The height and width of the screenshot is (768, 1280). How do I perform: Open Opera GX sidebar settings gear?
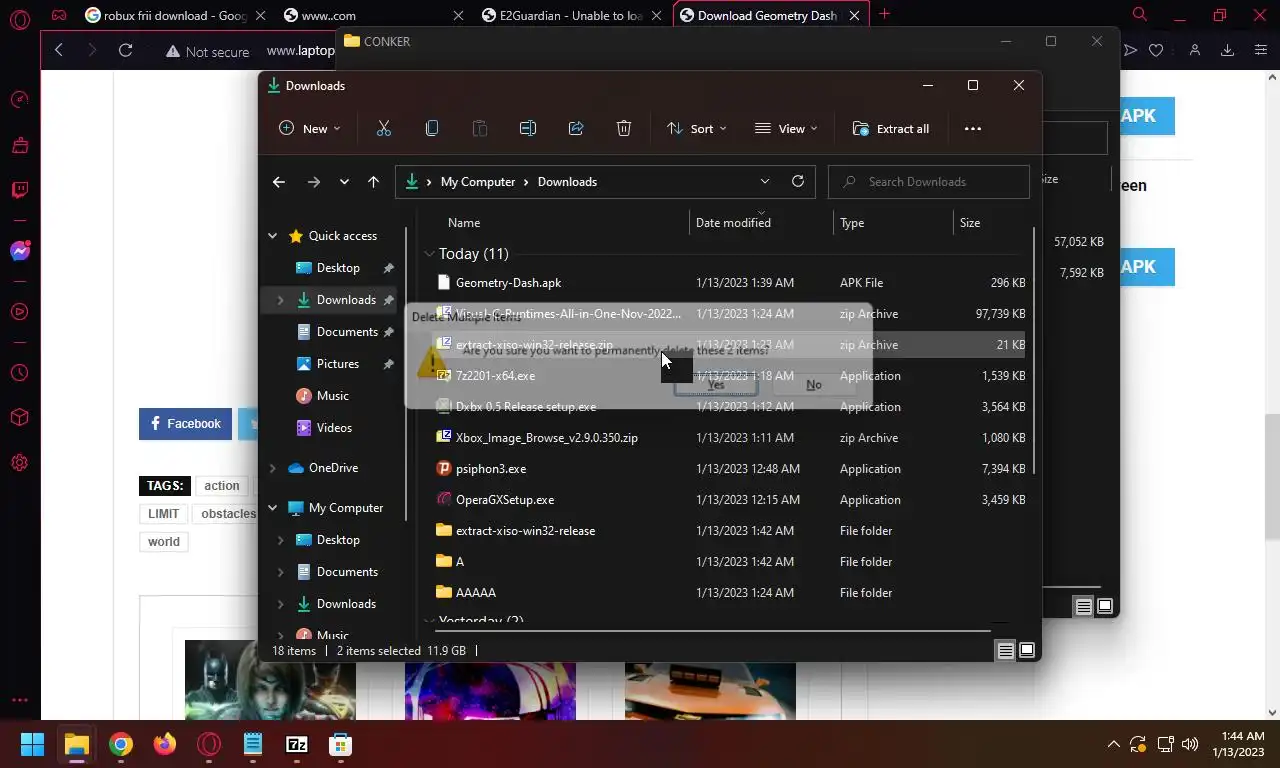(x=19, y=463)
